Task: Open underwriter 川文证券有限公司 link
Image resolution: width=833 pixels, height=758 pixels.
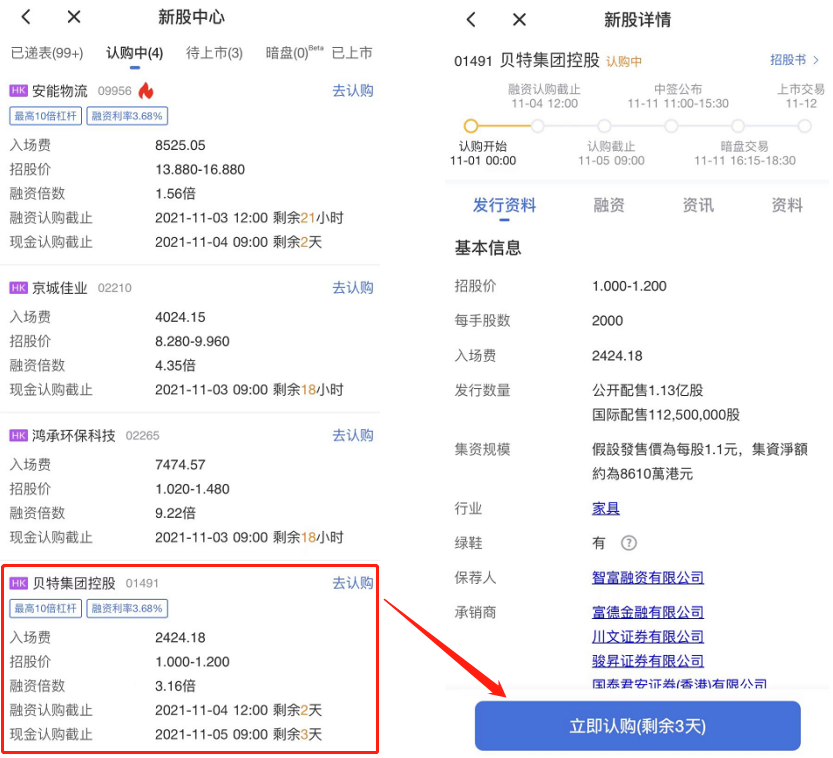Action: pyautogui.click(x=648, y=637)
